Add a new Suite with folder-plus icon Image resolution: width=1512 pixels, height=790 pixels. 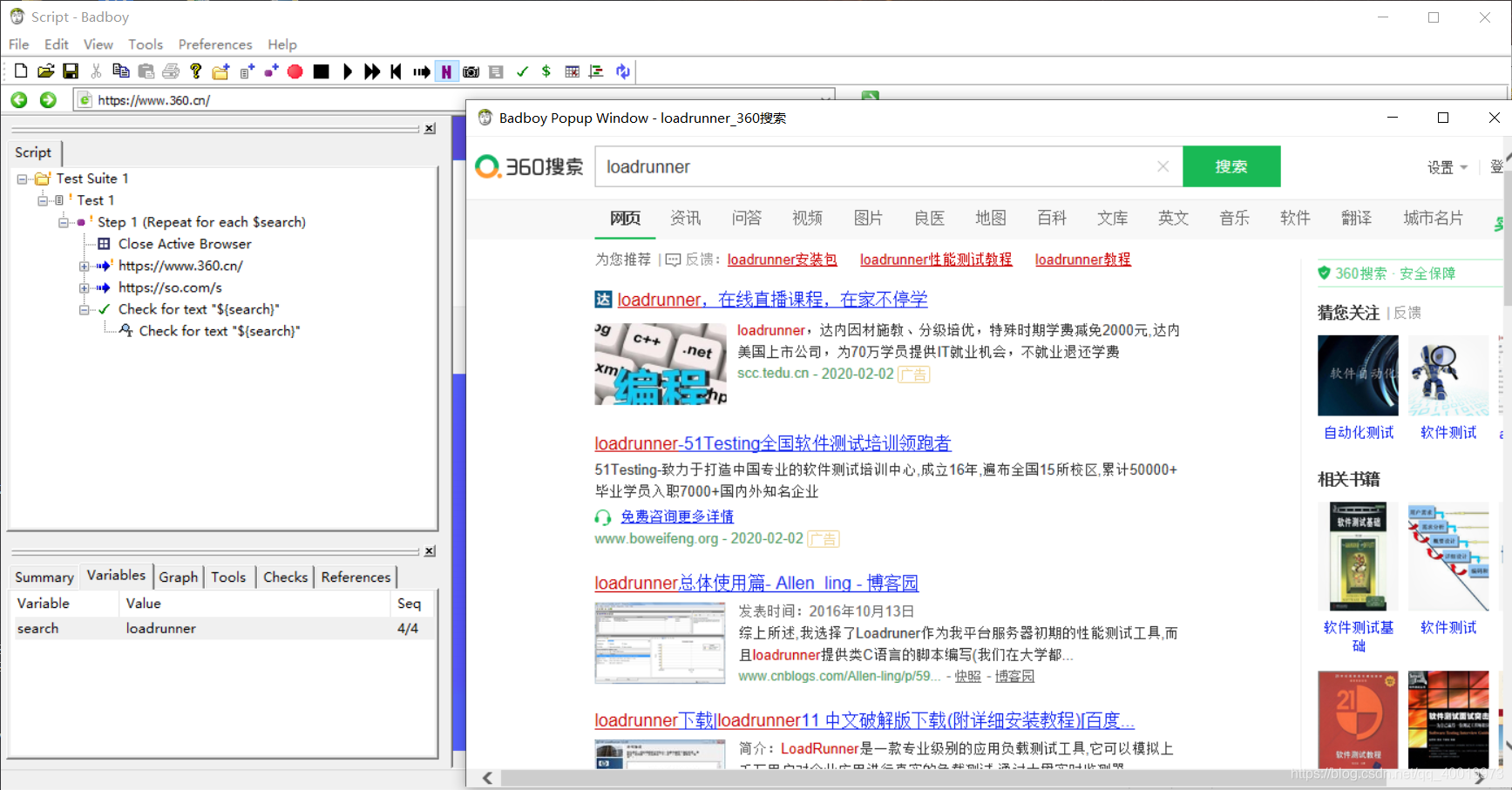pyautogui.click(x=221, y=71)
